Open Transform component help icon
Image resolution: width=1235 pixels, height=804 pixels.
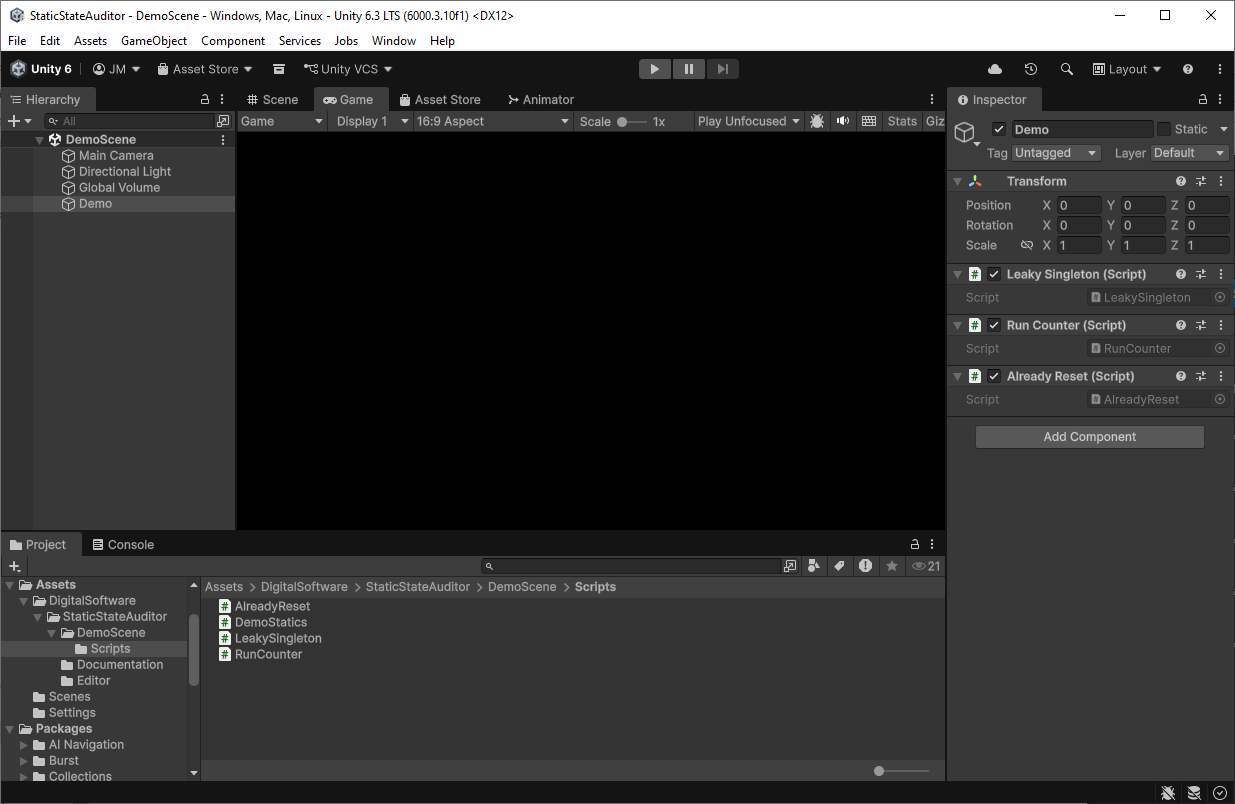[1181, 181]
